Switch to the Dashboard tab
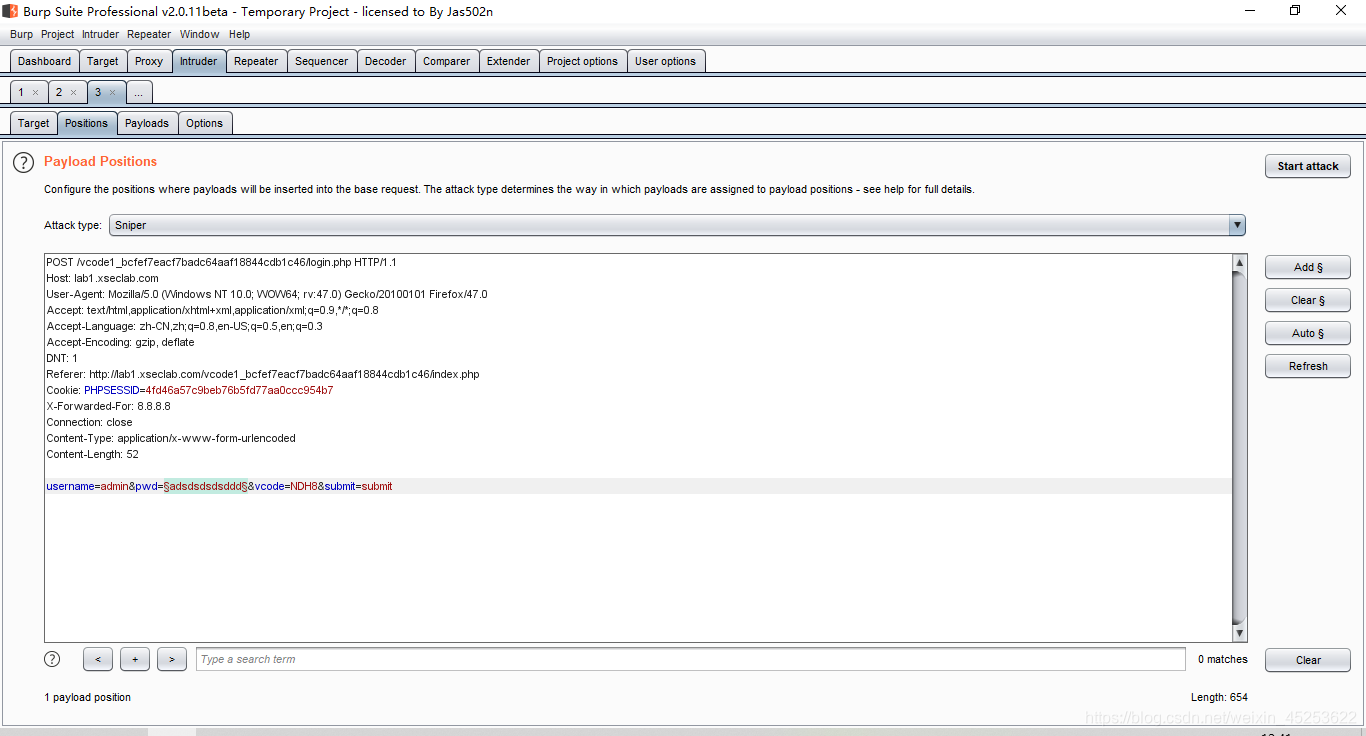1366x736 pixels. 44,61
